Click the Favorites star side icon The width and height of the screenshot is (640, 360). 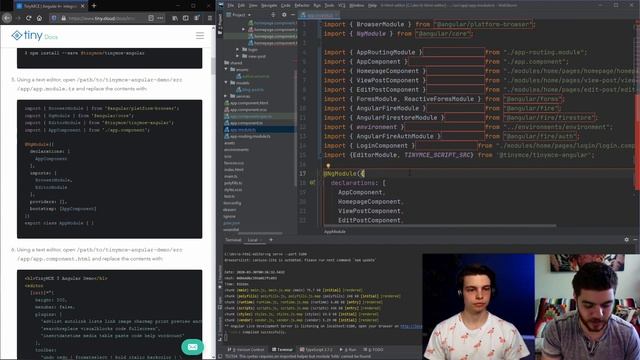click(220, 287)
